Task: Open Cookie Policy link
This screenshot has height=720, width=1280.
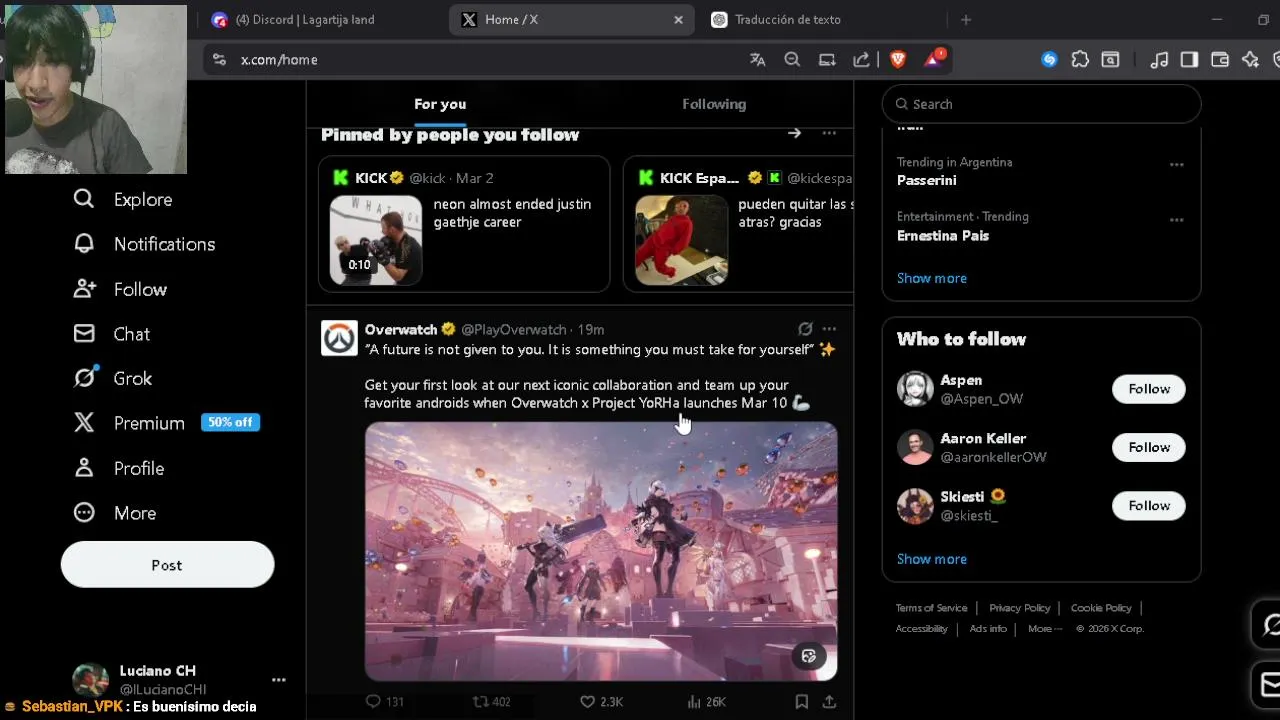Action: [x=1101, y=608]
